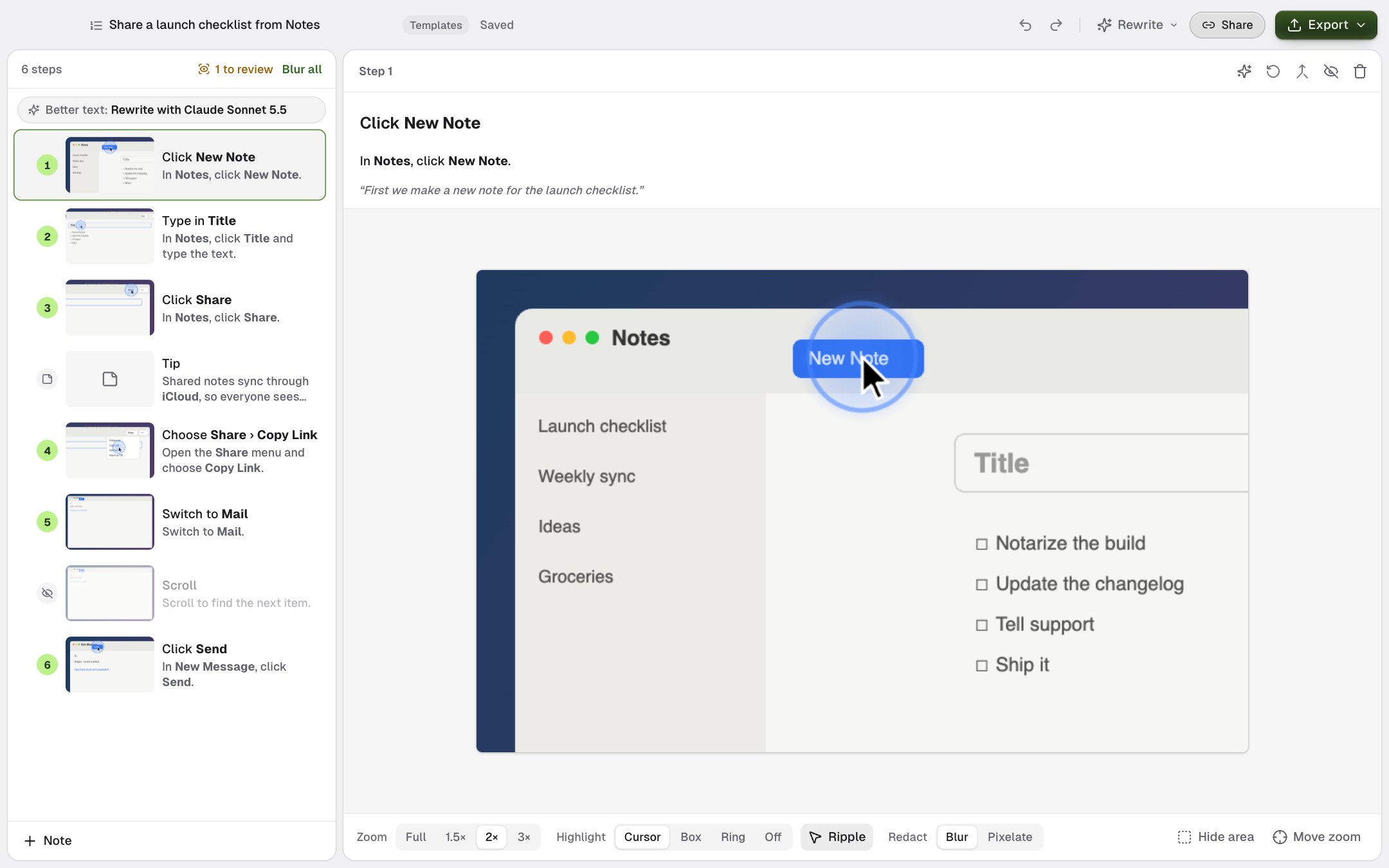Screen dimensions: 1389x868
Task: Open the steps list icon beside the title
Action: [96, 25]
